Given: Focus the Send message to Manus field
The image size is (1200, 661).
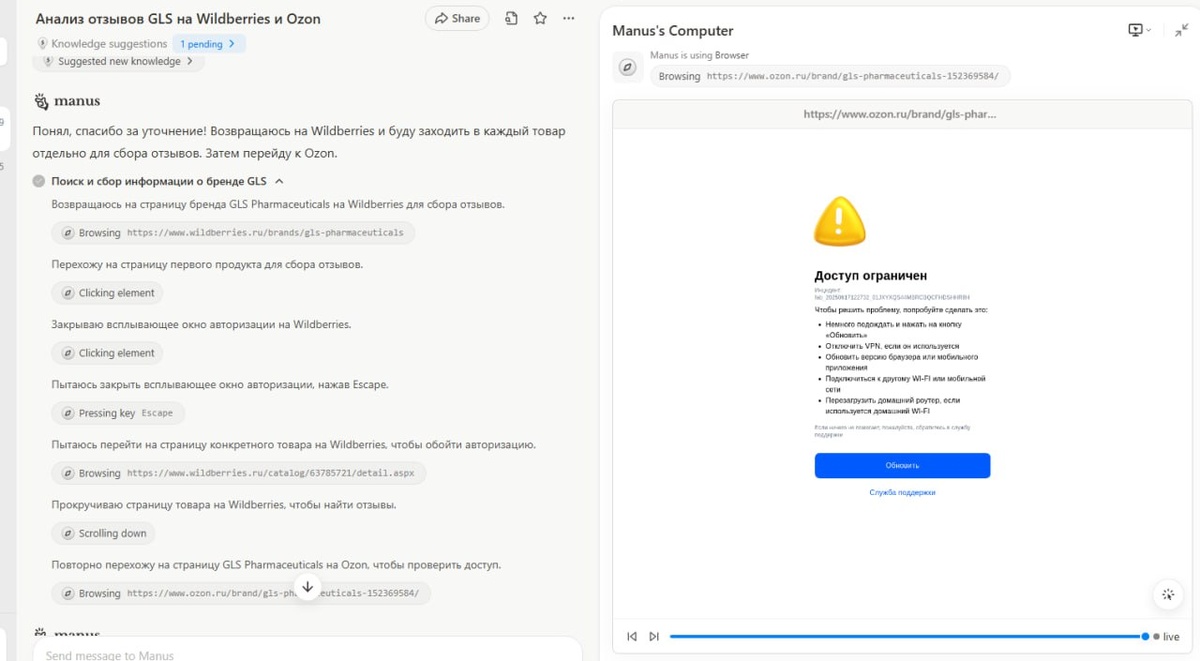Looking at the screenshot, I should coord(307,654).
